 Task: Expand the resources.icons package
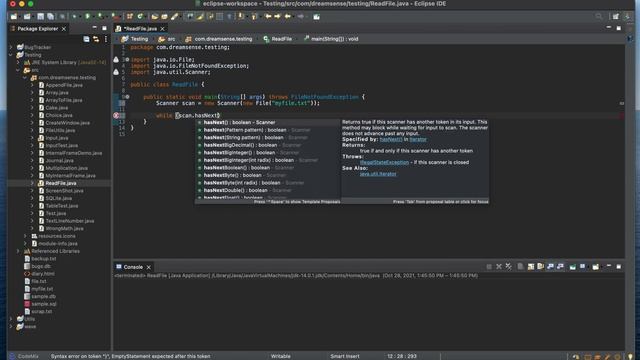[x=25, y=236]
